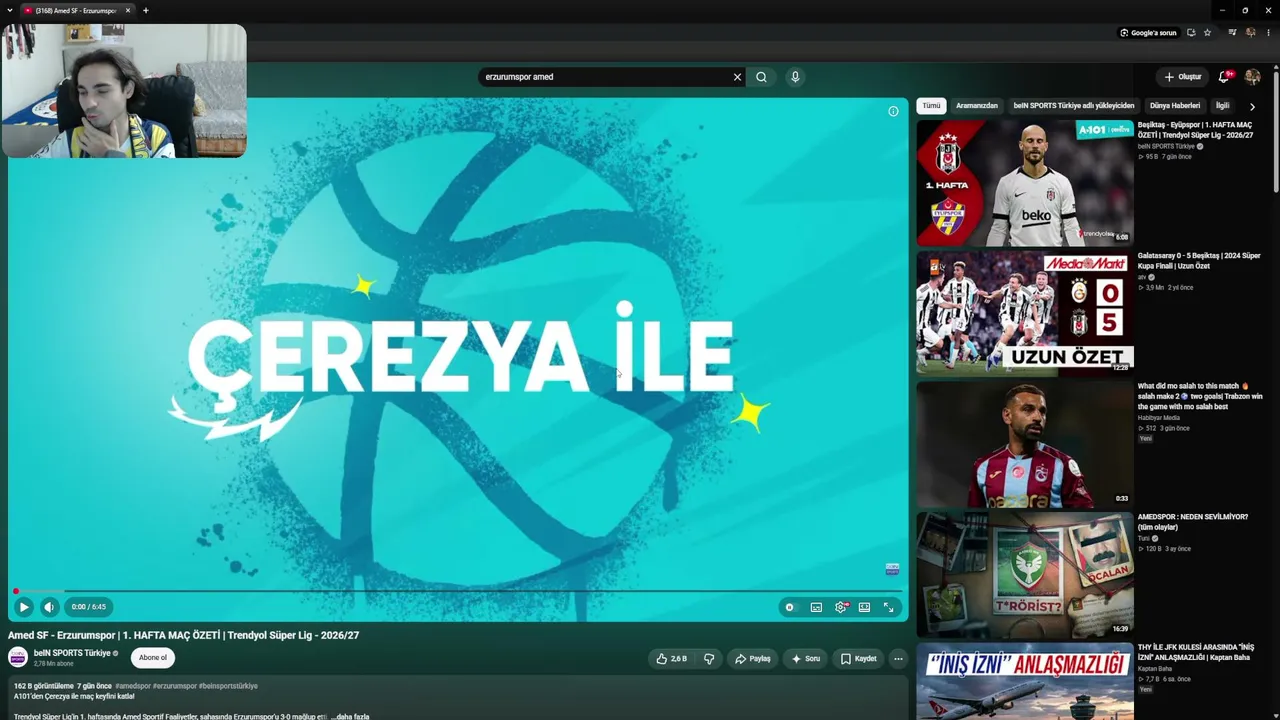1280x720 pixels.
Task: Open 'THY İLE JFK KULESİ ARASINDA' video title
Action: (x=1196, y=652)
